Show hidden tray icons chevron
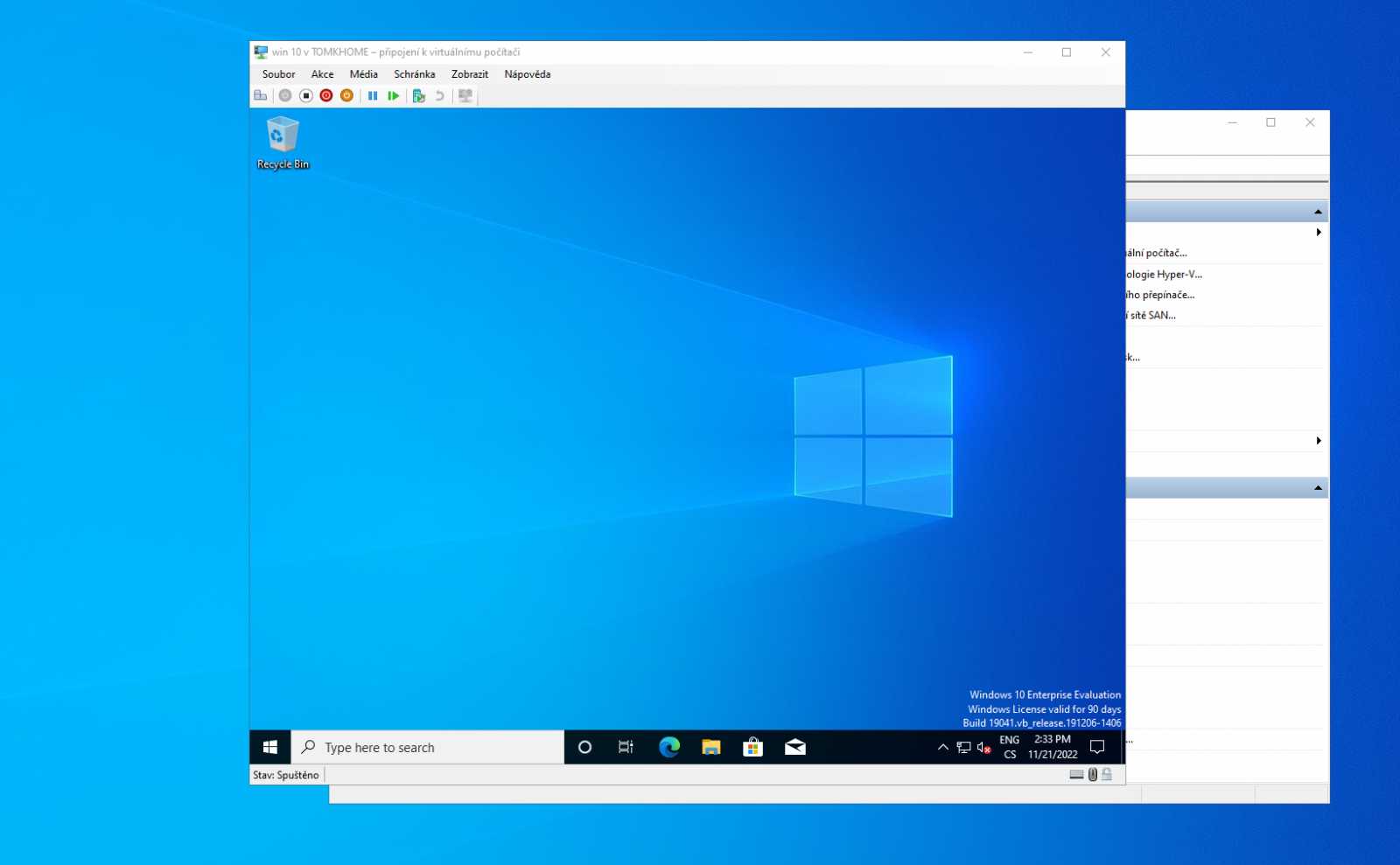The width and height of the screenshot is (1400, 865). (943, 747)
